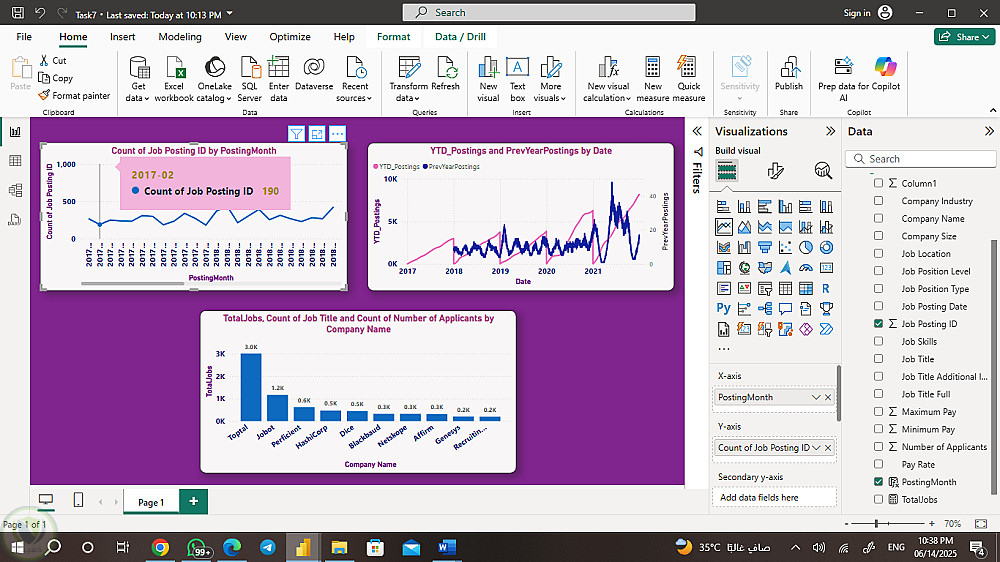Open the PostingMonth X-axis field chevron
Viewport: 1000px width, 562px height.
click(x=816, y=397)
